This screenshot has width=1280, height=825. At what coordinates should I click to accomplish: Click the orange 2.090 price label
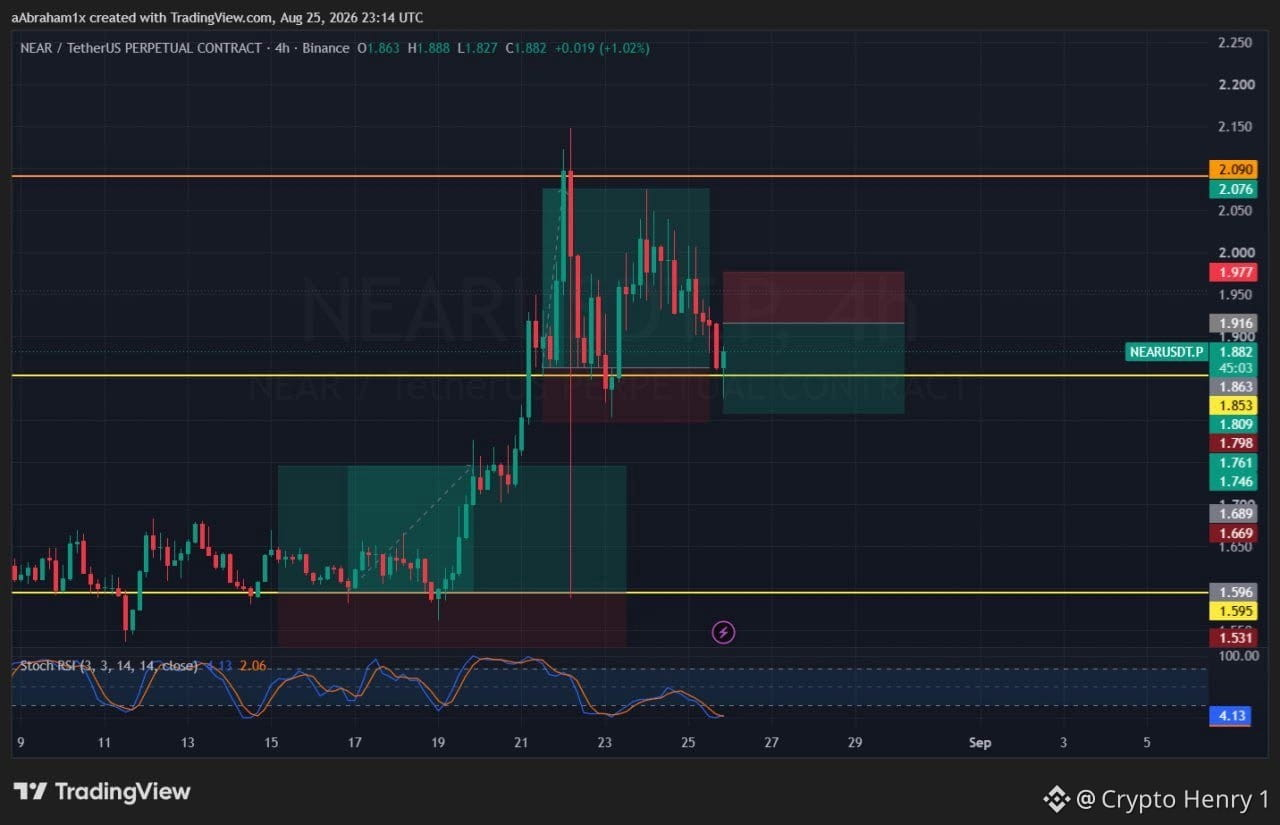coord(1231,169)
